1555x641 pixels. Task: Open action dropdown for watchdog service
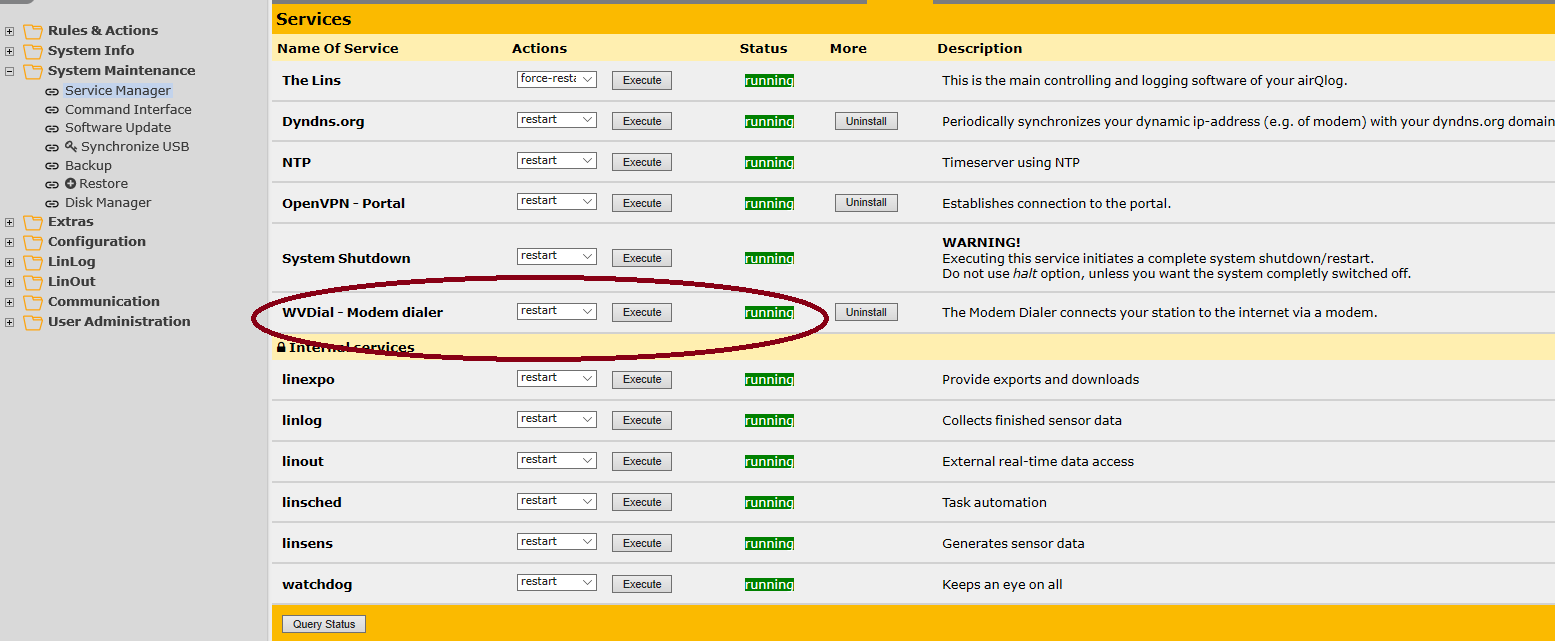click(x=557, y=582)
